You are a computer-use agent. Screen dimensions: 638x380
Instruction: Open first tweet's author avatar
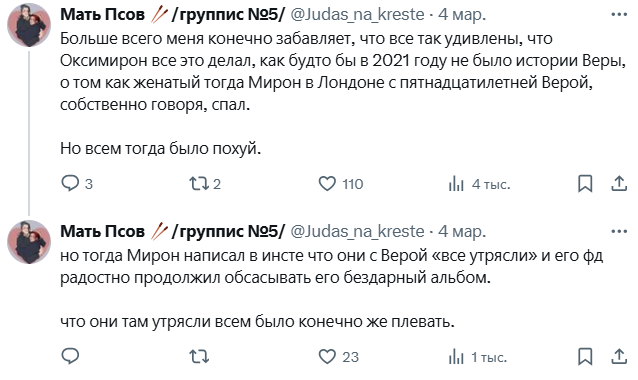coord(29,25)
